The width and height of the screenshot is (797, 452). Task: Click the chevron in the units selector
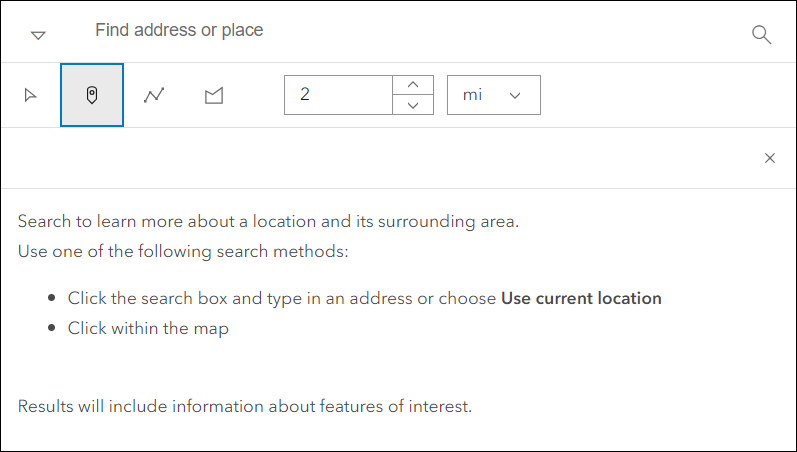coord(516,95)
